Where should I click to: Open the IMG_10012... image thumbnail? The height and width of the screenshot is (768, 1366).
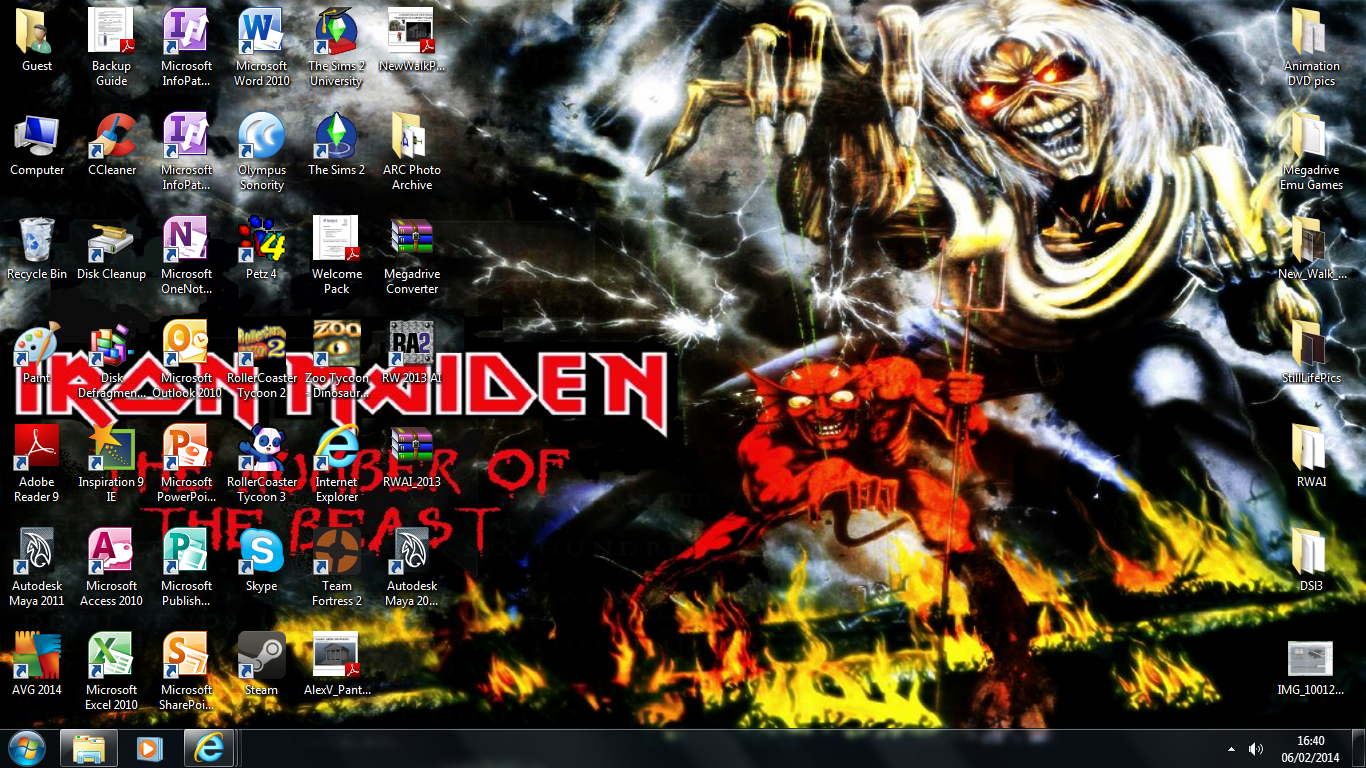(x=1311, y=668)
